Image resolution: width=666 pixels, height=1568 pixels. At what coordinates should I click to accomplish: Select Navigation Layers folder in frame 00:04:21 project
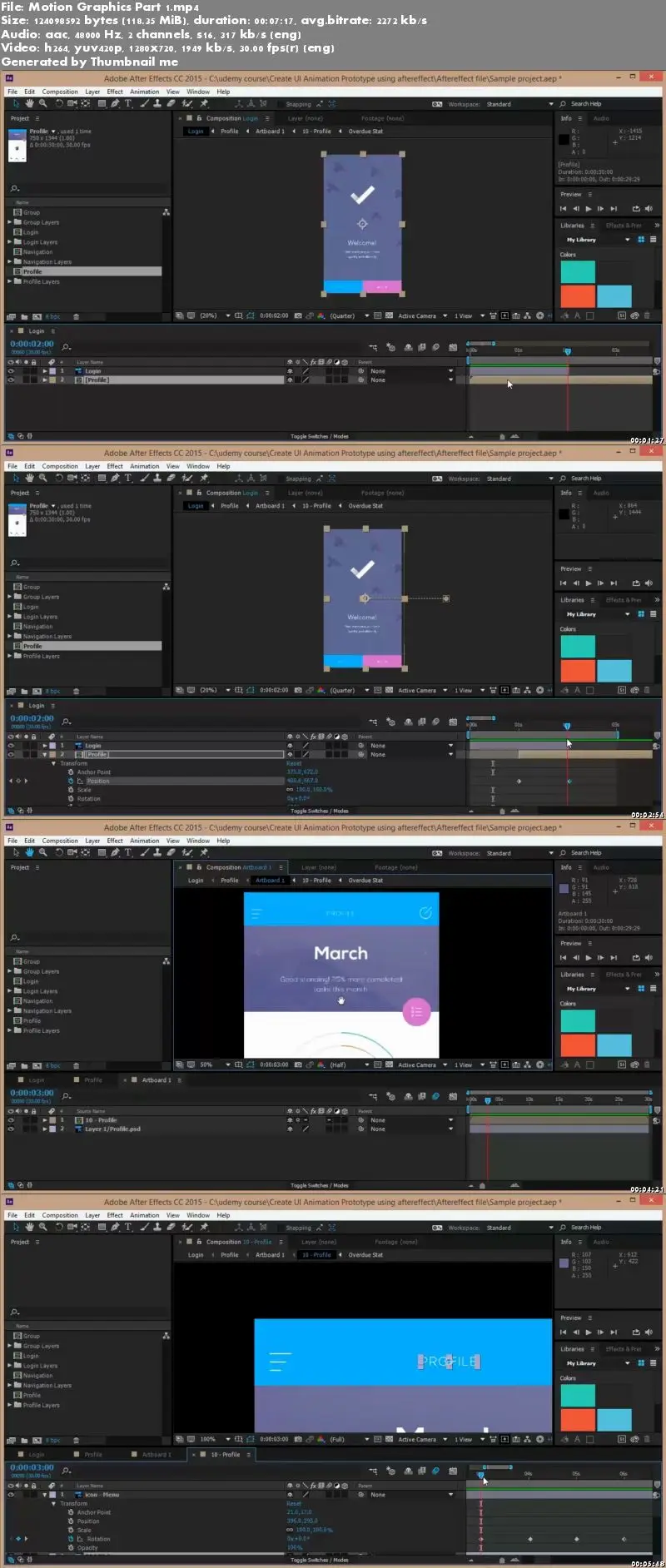tap(47, 1011)
